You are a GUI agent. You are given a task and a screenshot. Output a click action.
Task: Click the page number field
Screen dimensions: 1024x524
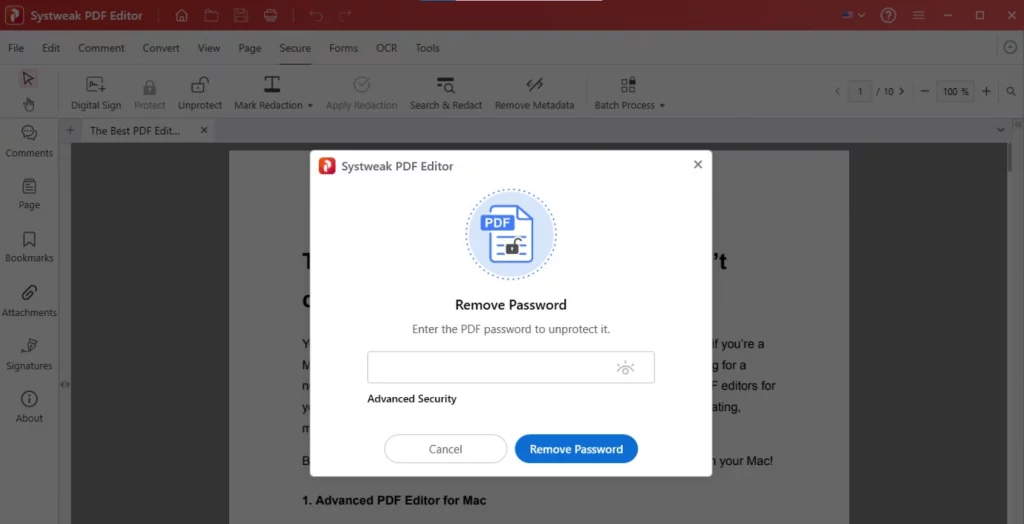(x=860, y=91)
